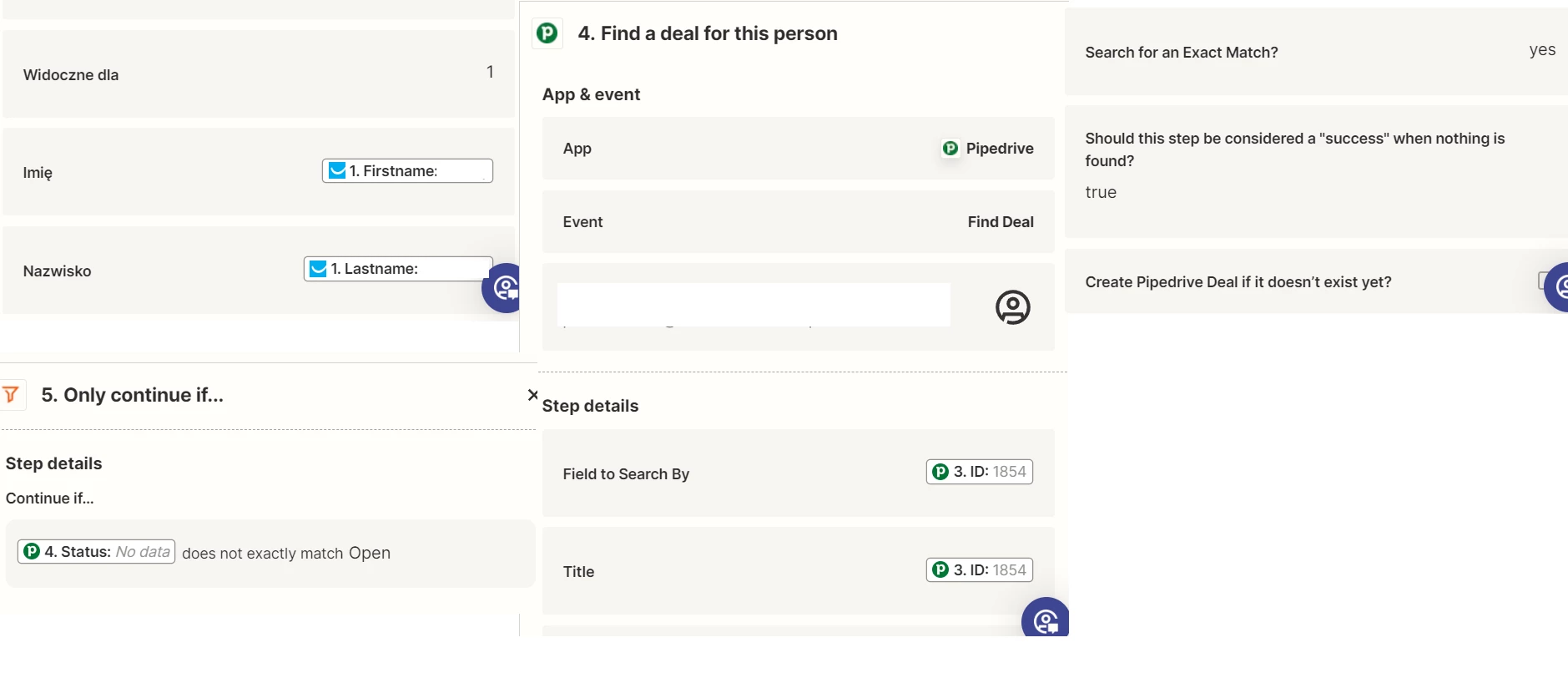1568x673 pixels.
Task: Click the true value for success when nothing found
Action: pos(1101,193)
